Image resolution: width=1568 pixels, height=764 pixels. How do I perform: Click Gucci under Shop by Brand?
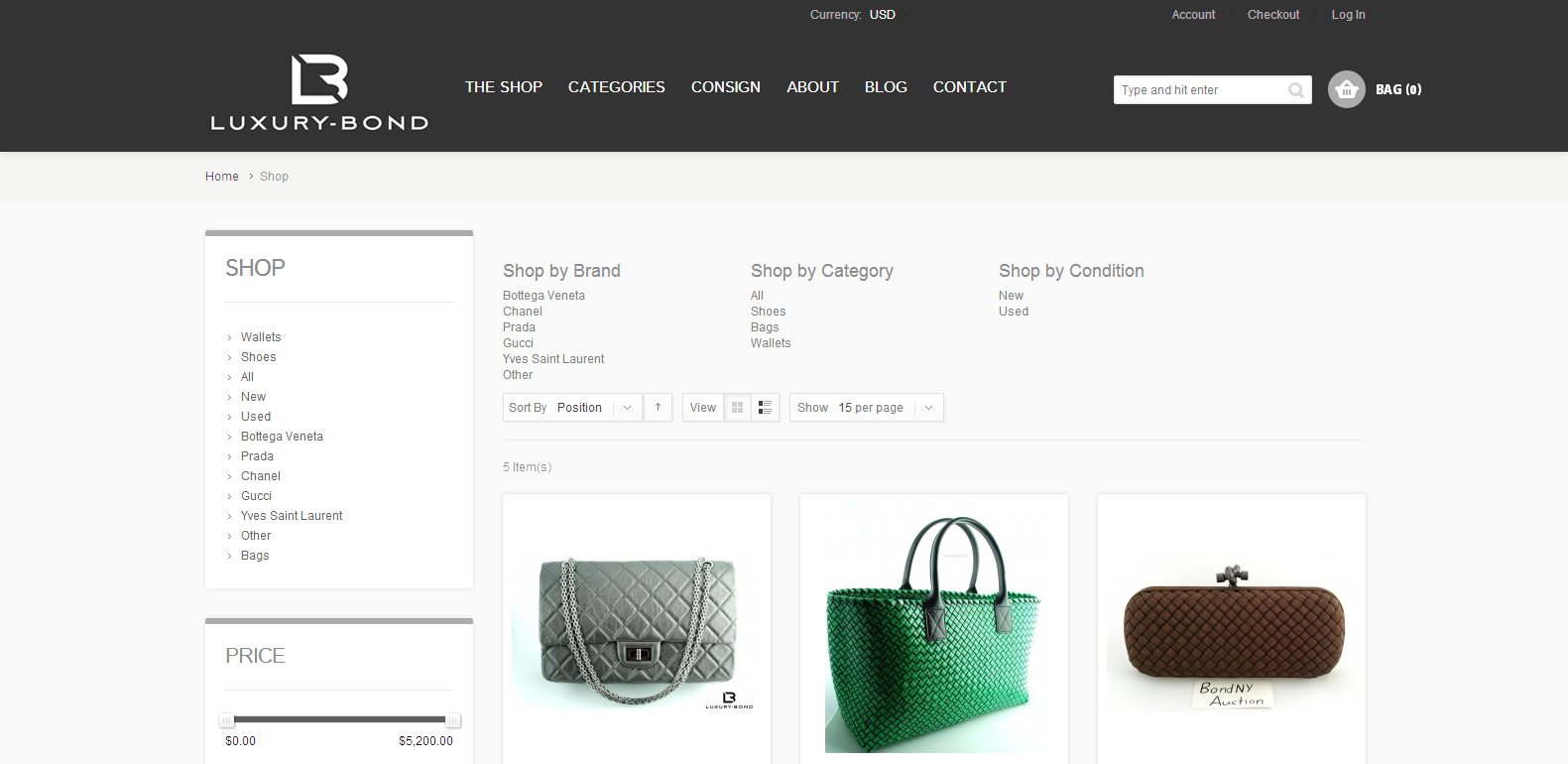point(518,343)
